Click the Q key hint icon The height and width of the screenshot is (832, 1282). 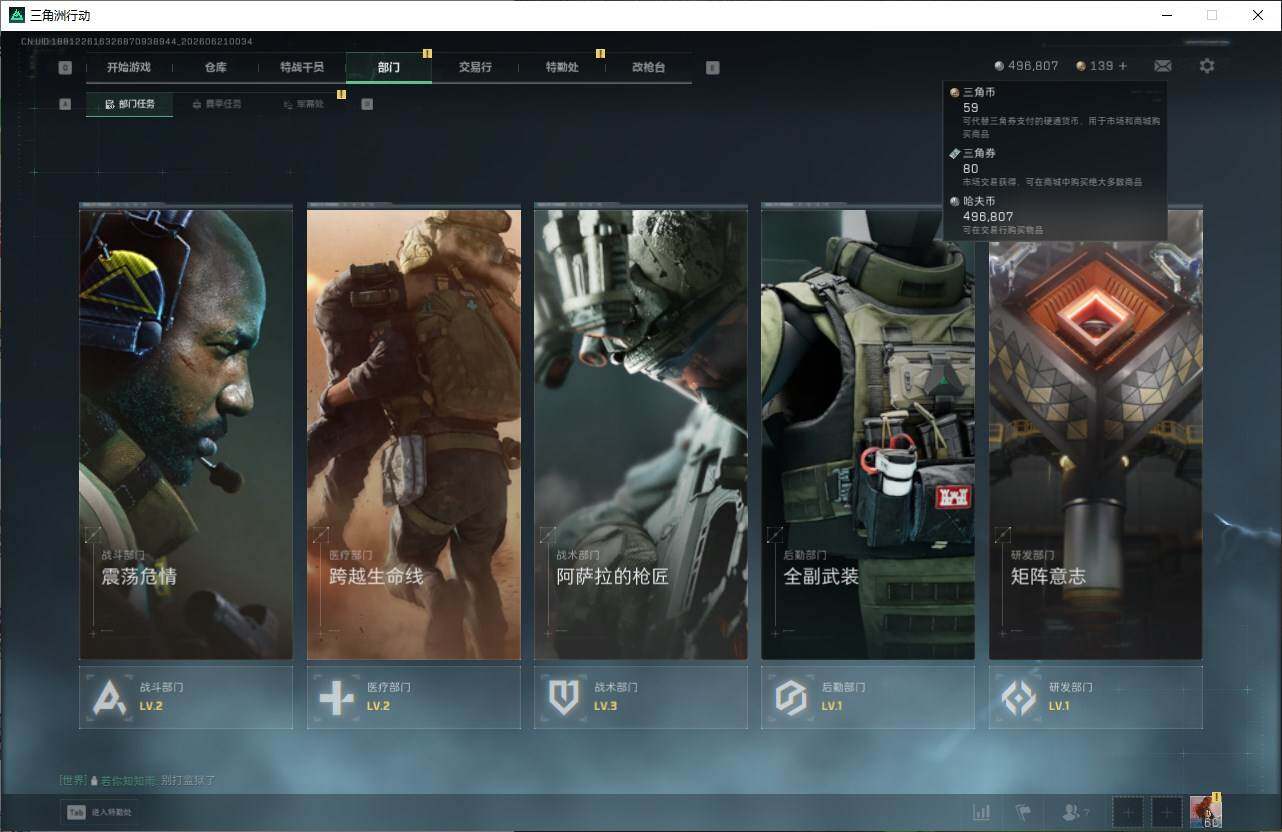[x=65, y=68]
